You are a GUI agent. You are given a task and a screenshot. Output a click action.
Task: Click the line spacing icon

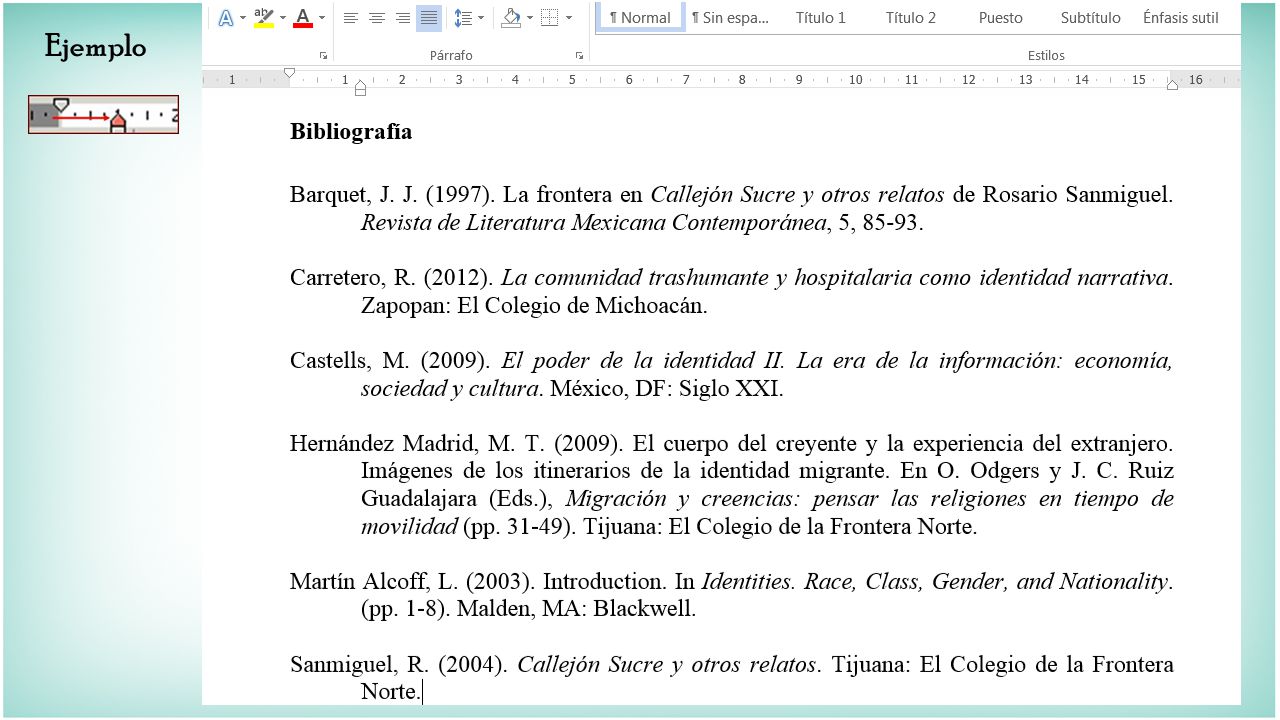point(462,17)
